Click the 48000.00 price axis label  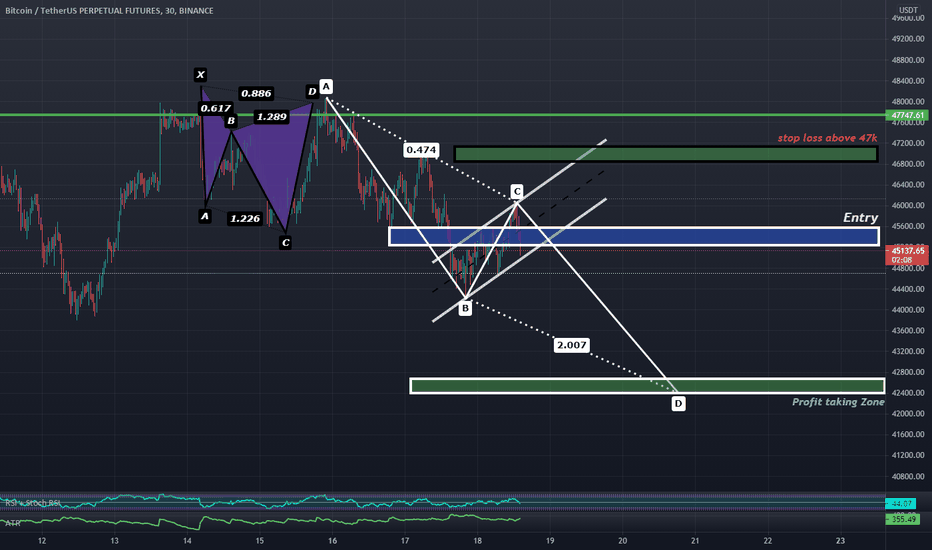[908, 102]
